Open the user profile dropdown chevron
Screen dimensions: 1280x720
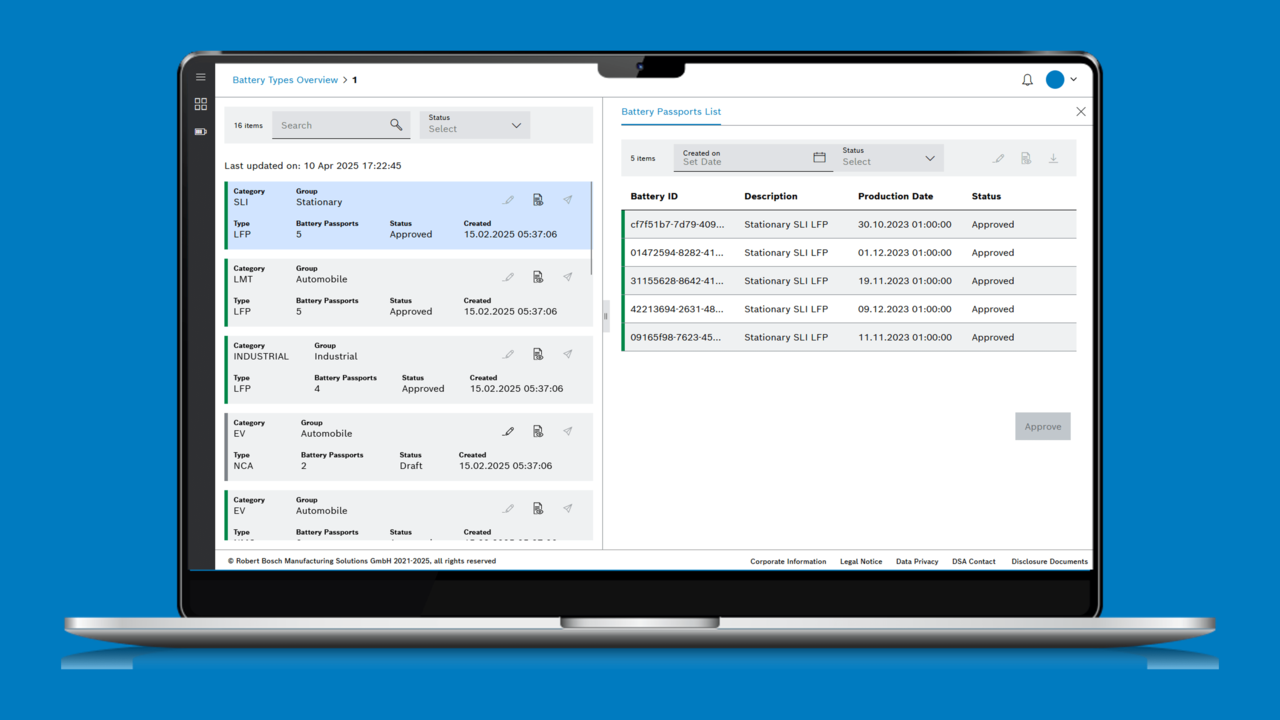[x=1074, y=79]
